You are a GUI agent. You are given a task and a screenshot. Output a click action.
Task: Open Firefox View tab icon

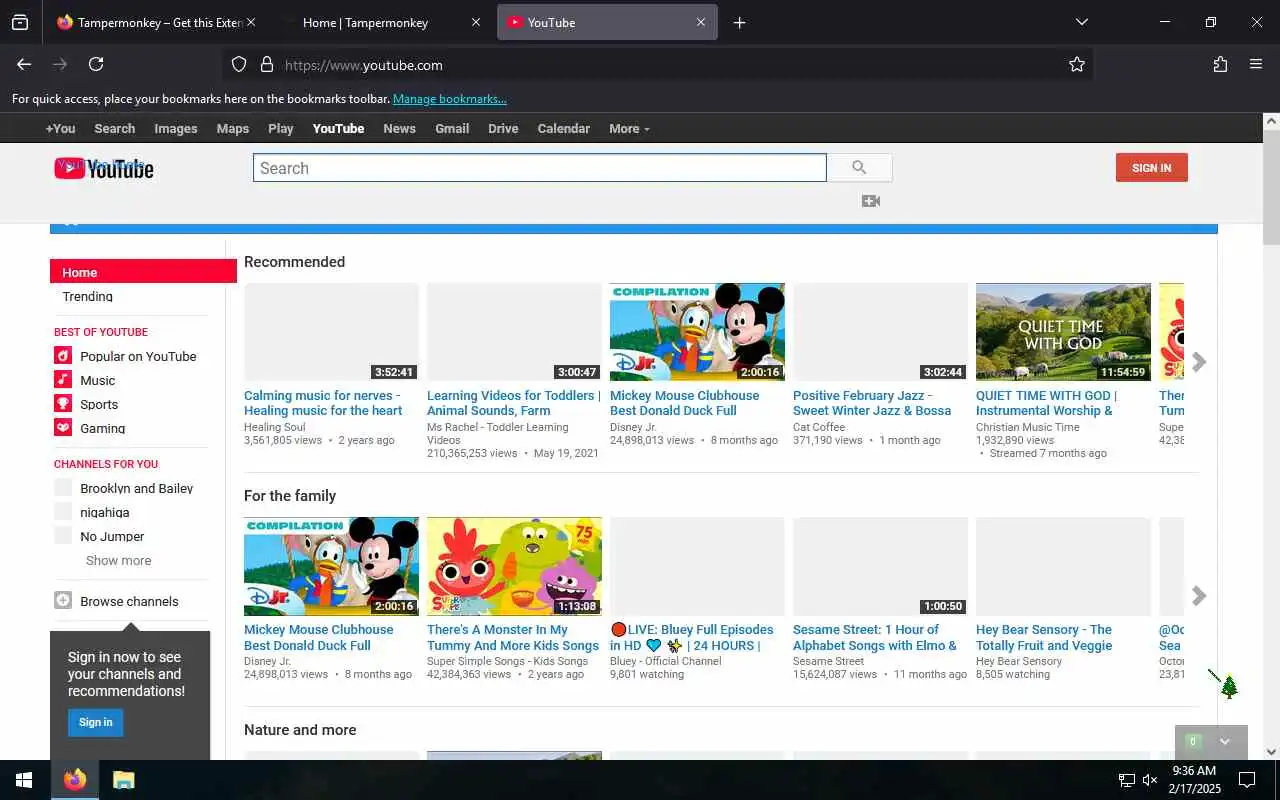tap(20, 22)
